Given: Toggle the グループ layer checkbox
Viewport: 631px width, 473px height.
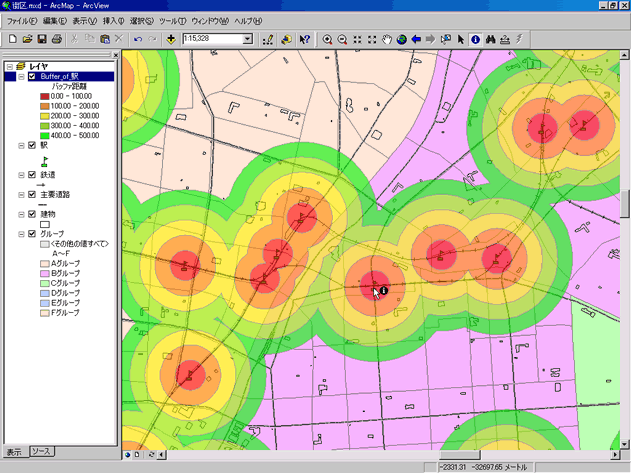Looking at the screenshot, I should (32, 234).
